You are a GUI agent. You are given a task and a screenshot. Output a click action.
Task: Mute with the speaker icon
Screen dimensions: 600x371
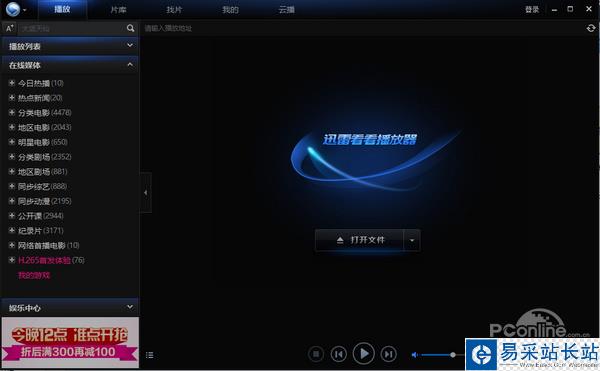(414, 355)
